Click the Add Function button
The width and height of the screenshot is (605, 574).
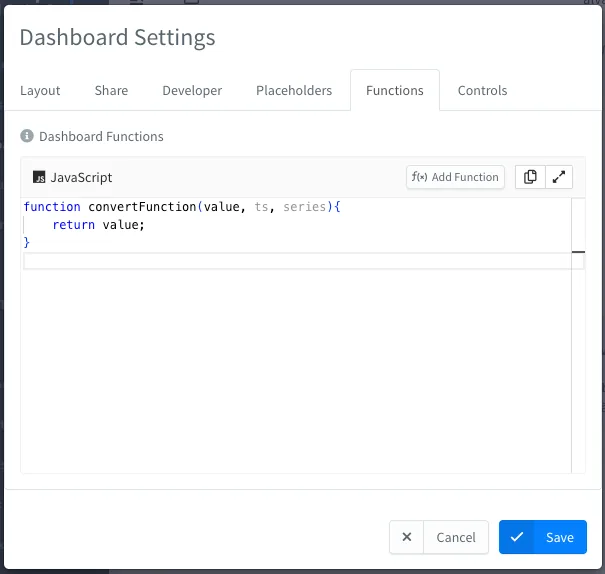[455, 177]
